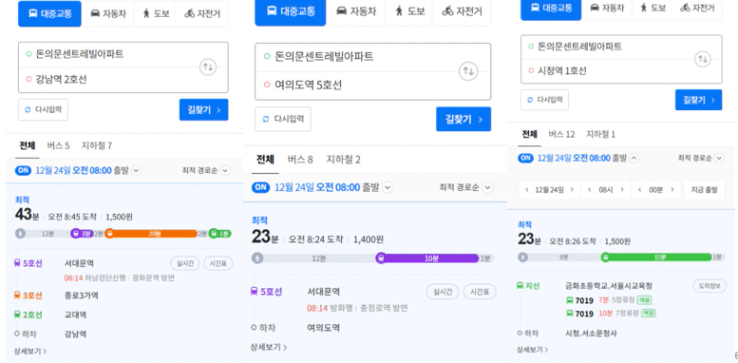
Task: Click walking start icon on 시청역 route bar
Action: [522, 257]
